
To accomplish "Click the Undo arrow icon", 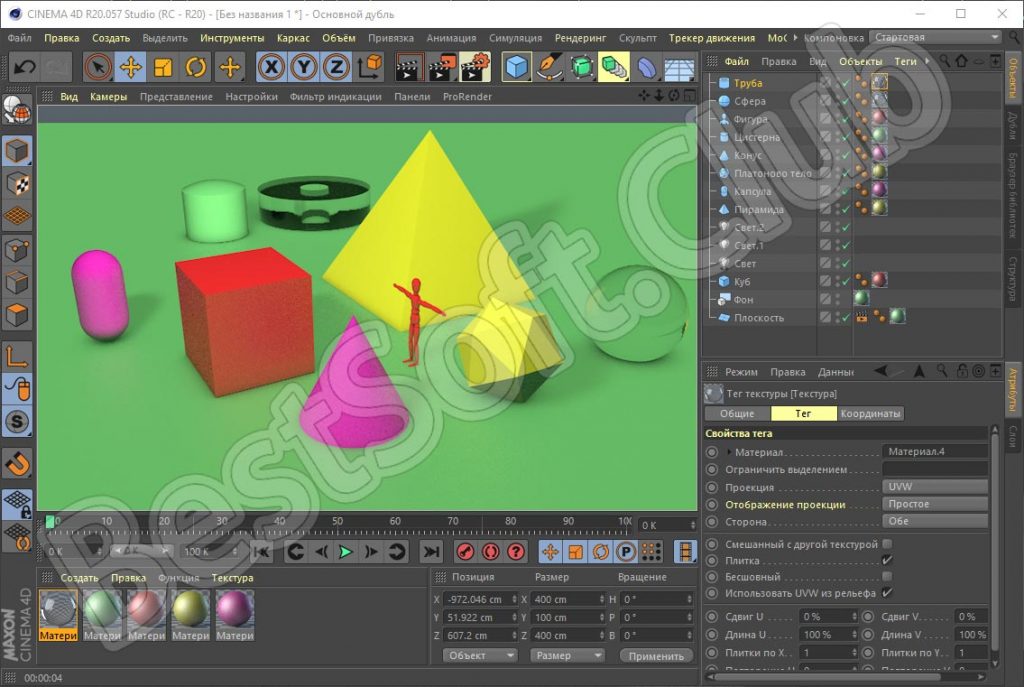I will tap(25, 67).
